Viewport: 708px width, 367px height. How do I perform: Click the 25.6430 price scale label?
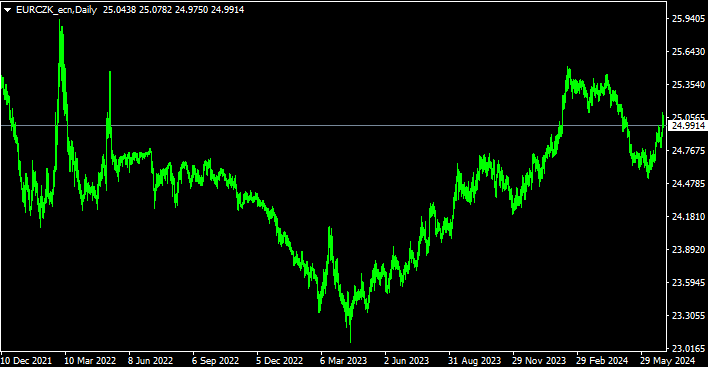[x=688, y=51]
